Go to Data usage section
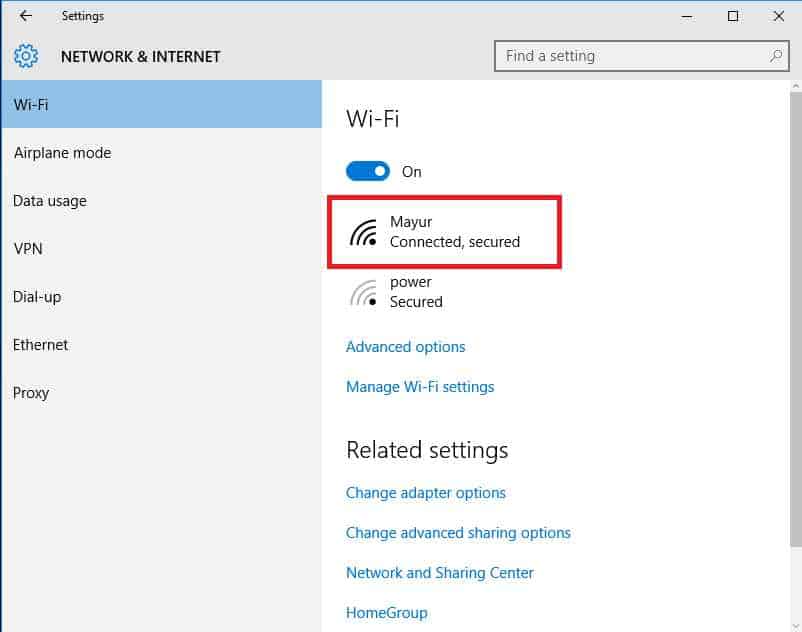This screenshot has height=632, width=802. click(x=50, y=201)
